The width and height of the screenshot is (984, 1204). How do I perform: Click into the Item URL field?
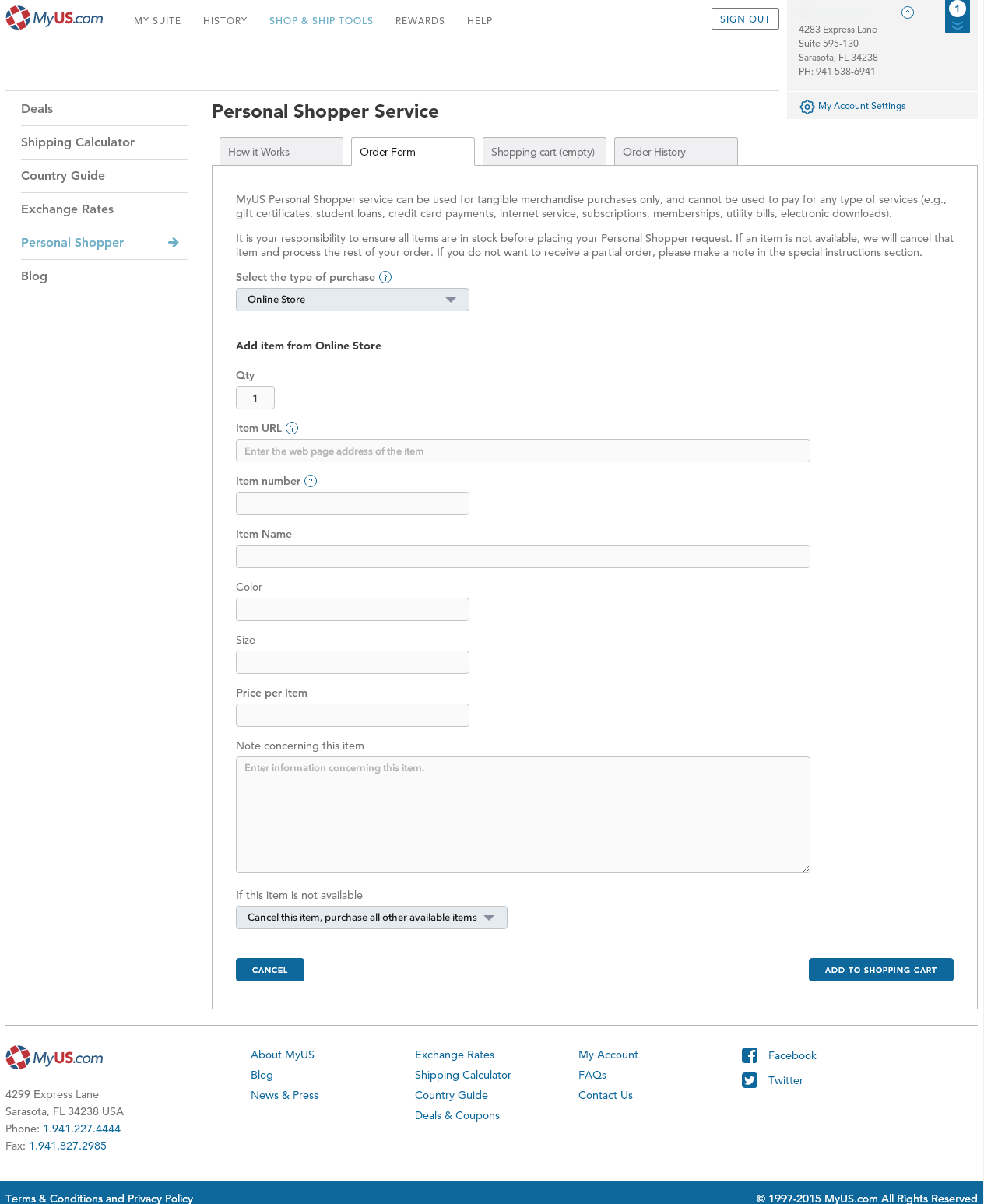click(x=522, y=451)
